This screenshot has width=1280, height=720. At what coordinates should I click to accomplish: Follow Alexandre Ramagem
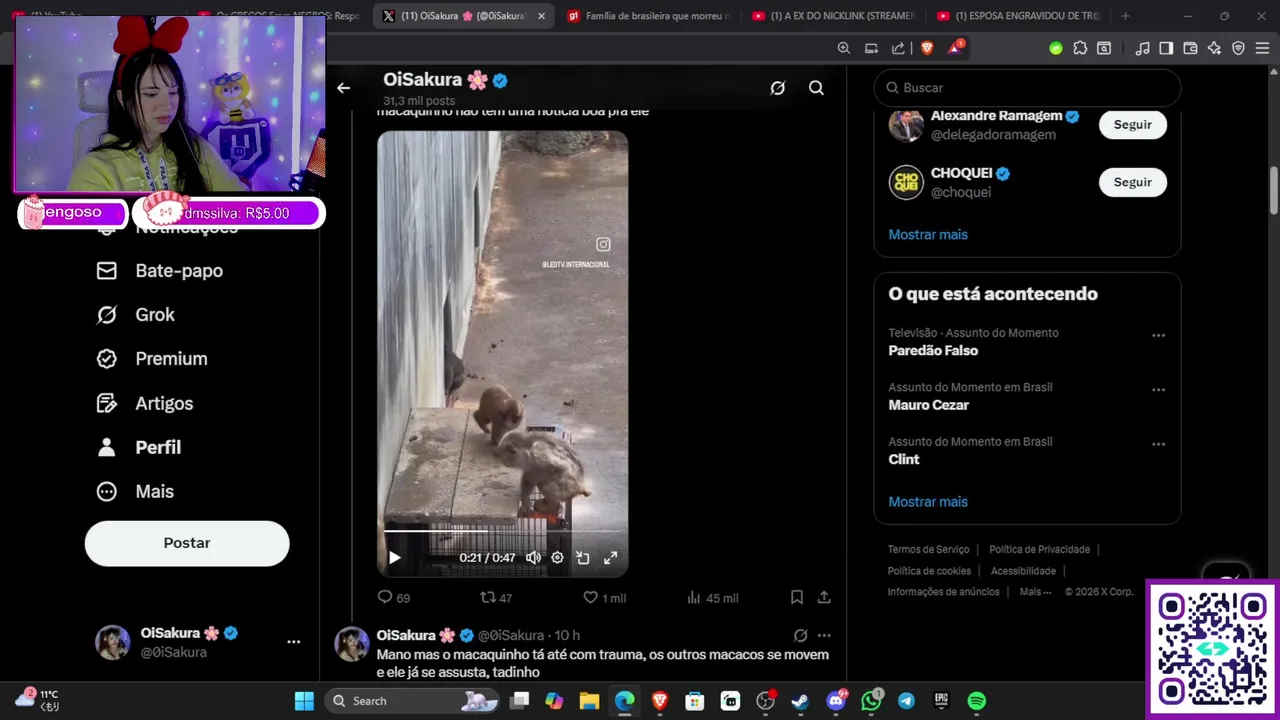(x=1133, y=125)
